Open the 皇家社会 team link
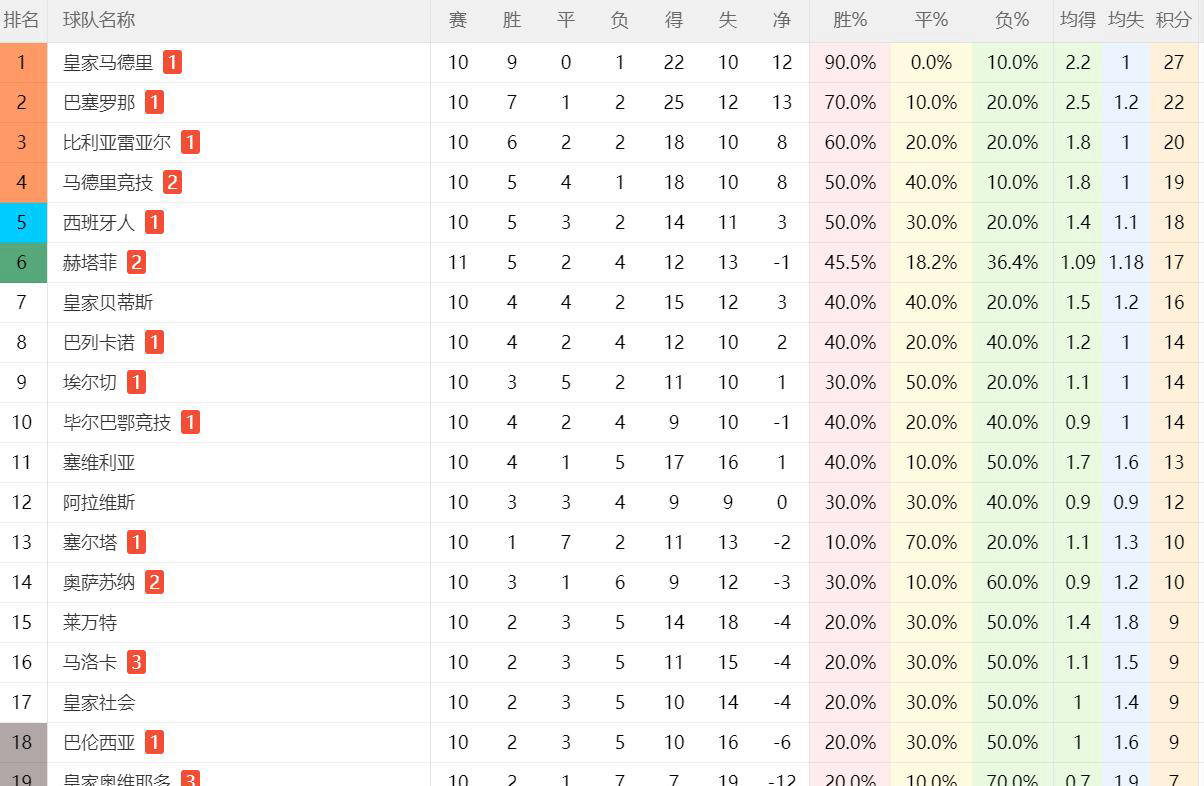The height and width of the screenshot is (786, 1204). tap(99, 702)
